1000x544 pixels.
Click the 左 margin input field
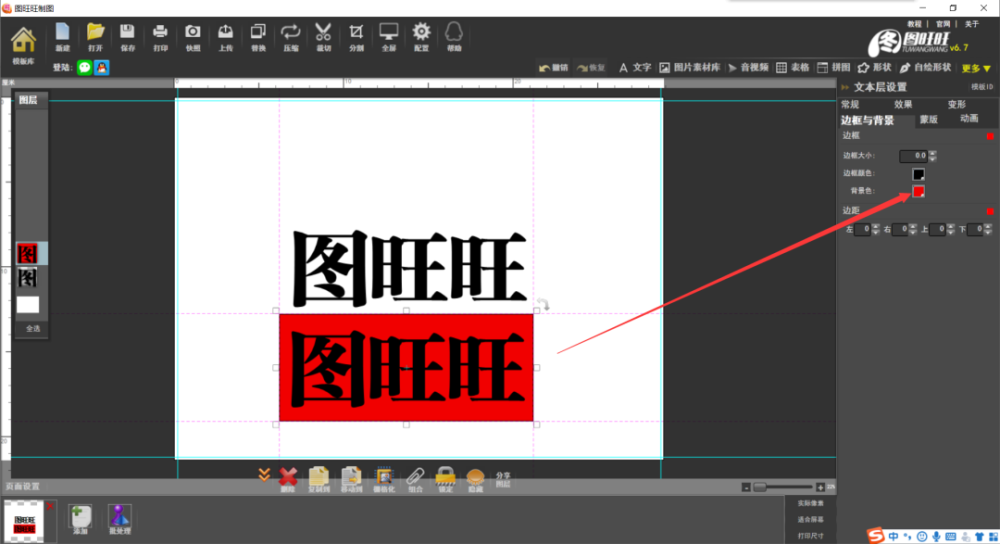862,229
